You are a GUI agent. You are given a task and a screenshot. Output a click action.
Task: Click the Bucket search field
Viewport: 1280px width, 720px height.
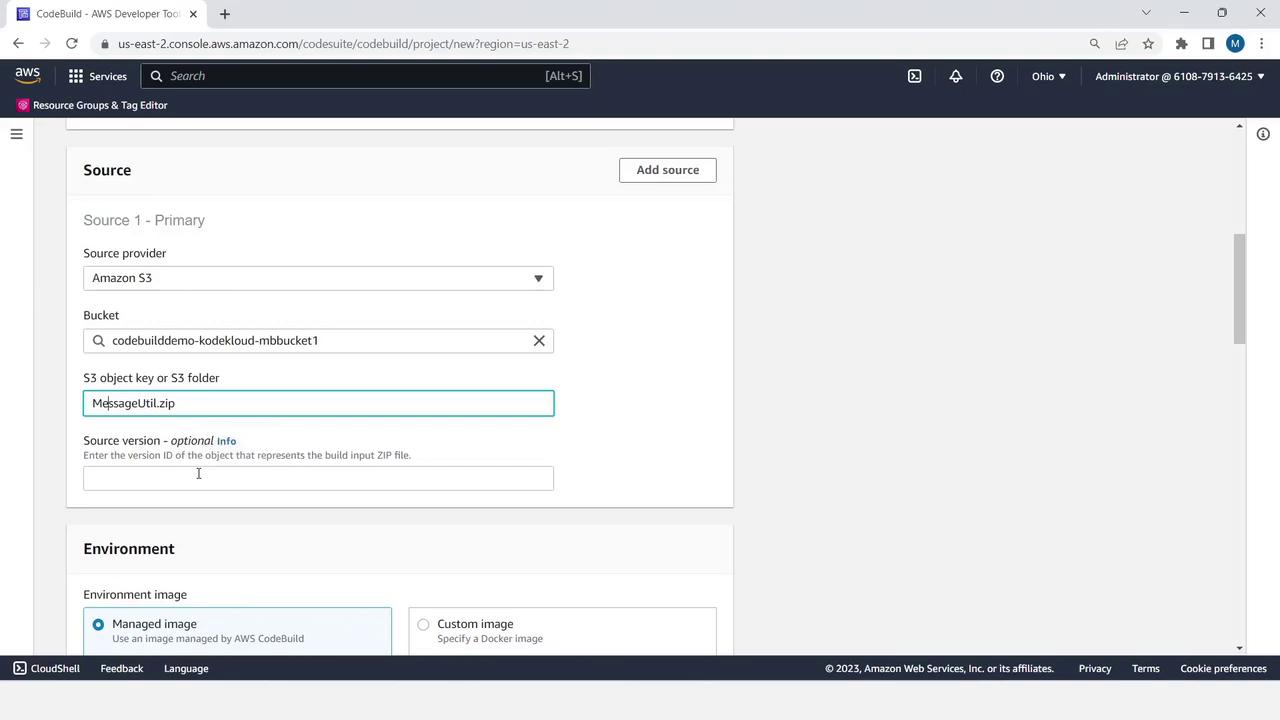tap(318, 341)
